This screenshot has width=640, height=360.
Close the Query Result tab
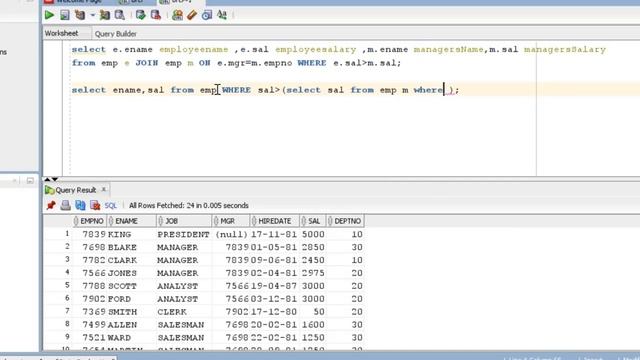pyautogui.click(x=104, y=189)
